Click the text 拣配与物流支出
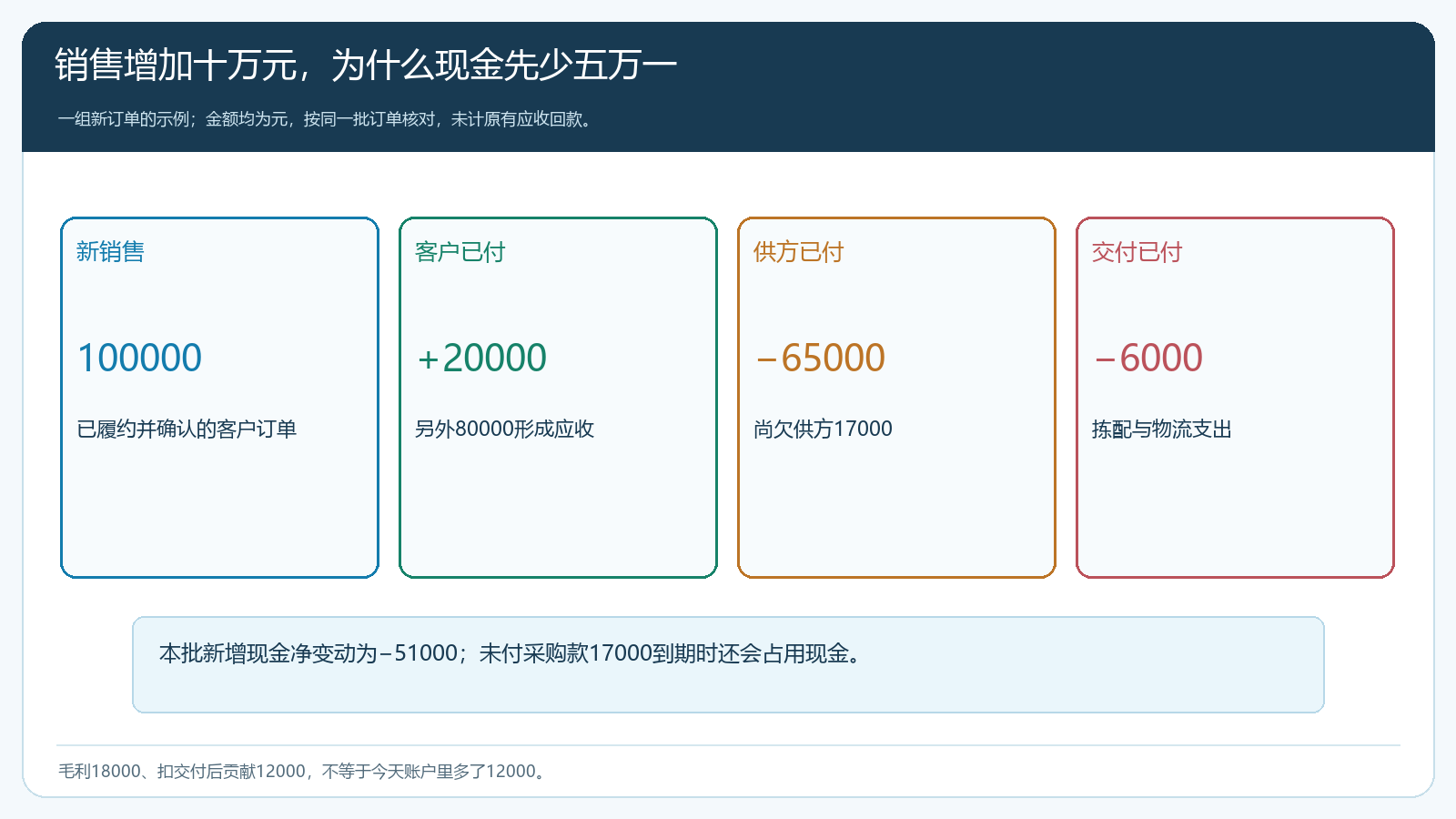Screen dimensions: 1456x819 tap(1161, 429)
